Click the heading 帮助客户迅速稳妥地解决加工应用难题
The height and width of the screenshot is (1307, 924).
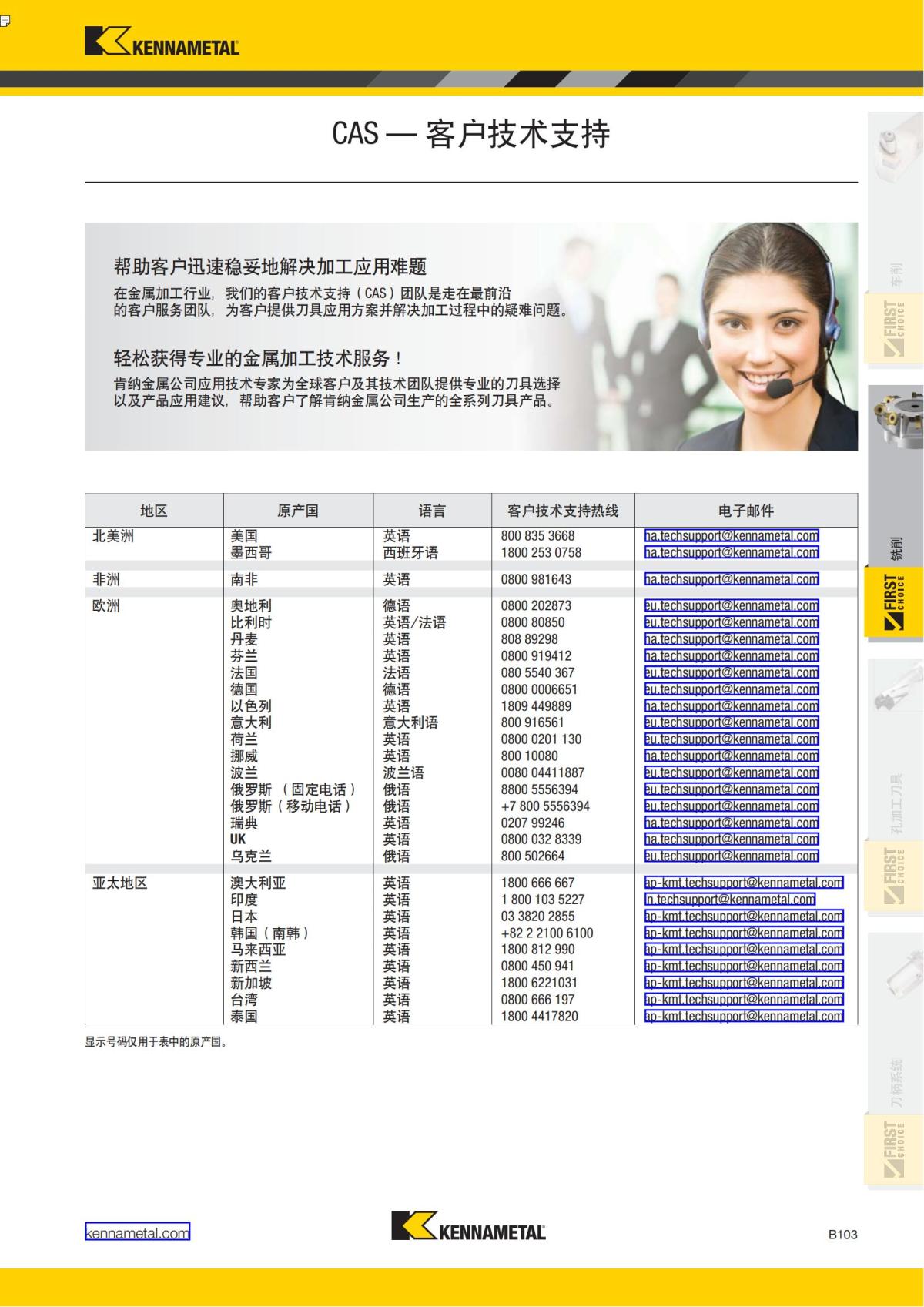click(270, 266)
